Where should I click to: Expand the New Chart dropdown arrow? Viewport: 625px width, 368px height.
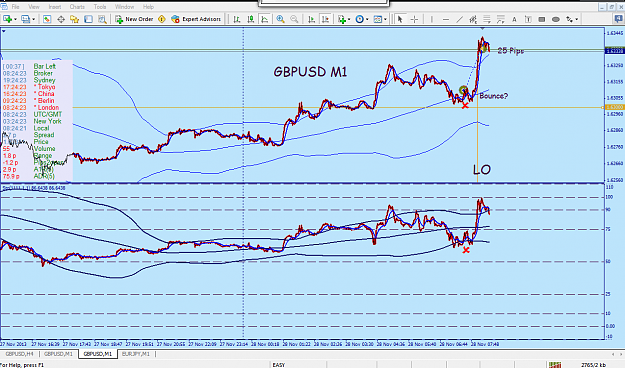click(15, 19)
